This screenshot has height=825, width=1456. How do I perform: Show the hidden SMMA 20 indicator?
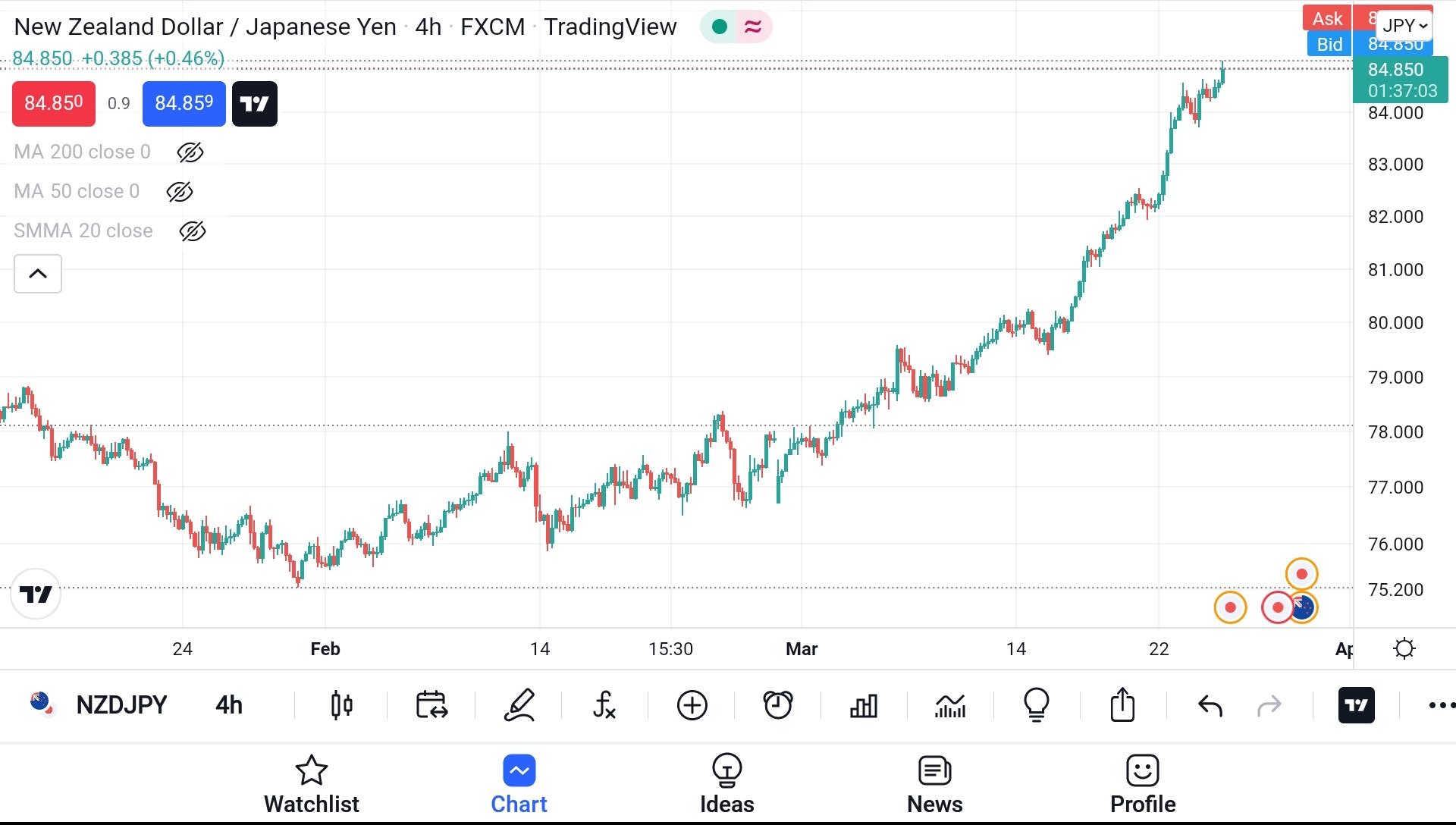[x=193, y=231]
